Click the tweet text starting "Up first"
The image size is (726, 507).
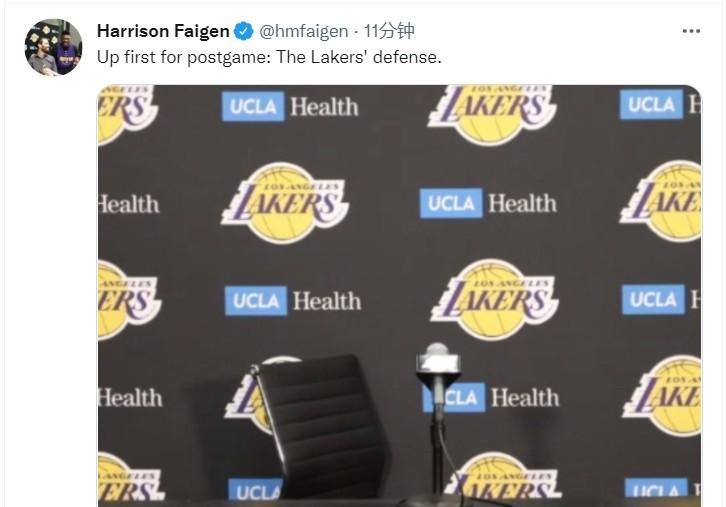[x=269, y=57]
